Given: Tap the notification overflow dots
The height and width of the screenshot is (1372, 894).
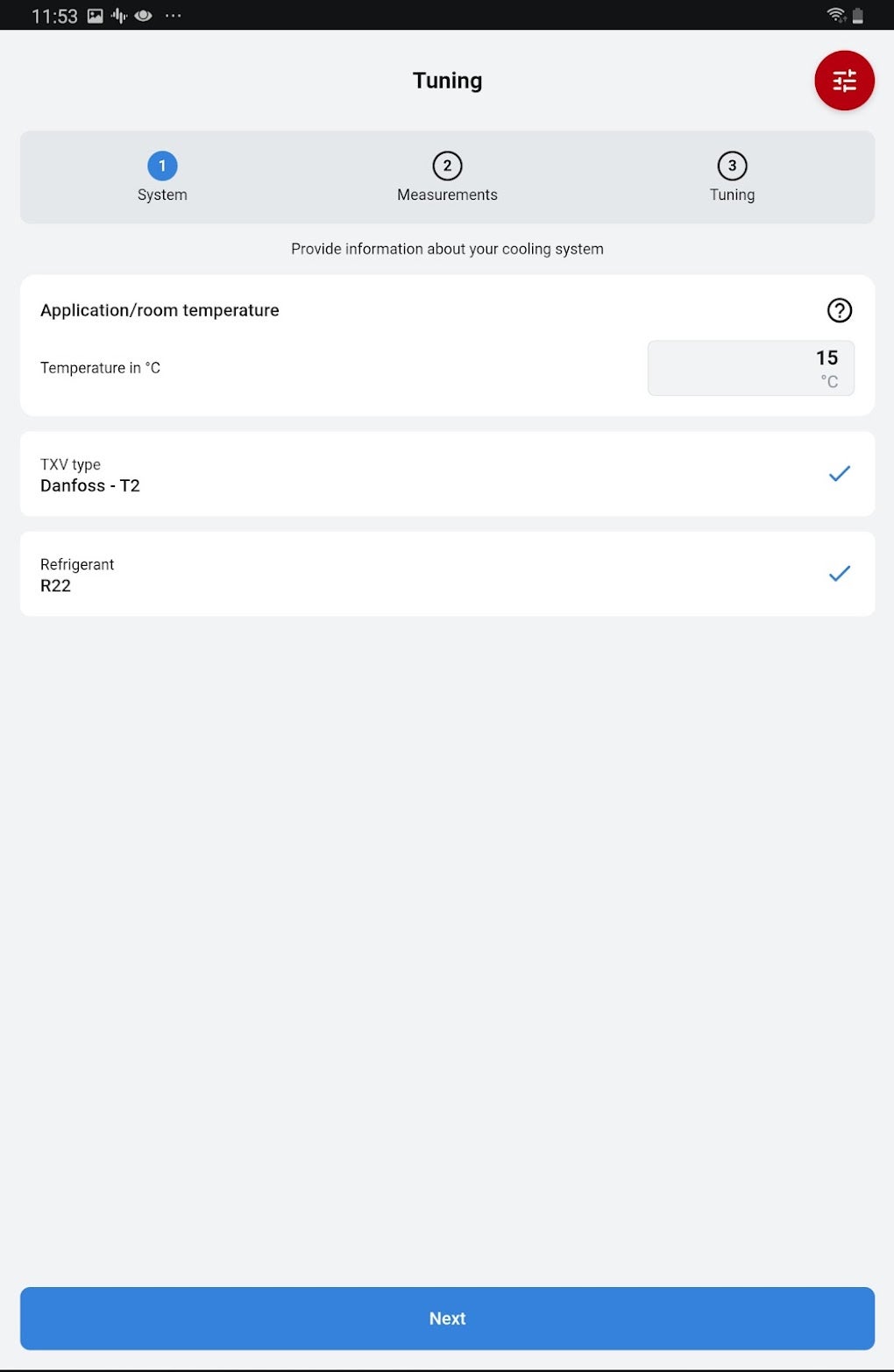Looking at the screenshot, I should click(174, 16).
